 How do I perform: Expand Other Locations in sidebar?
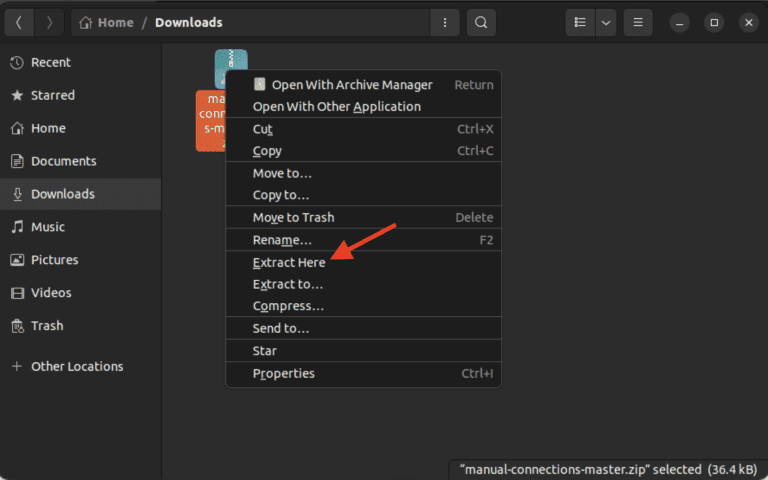point(76,366)
